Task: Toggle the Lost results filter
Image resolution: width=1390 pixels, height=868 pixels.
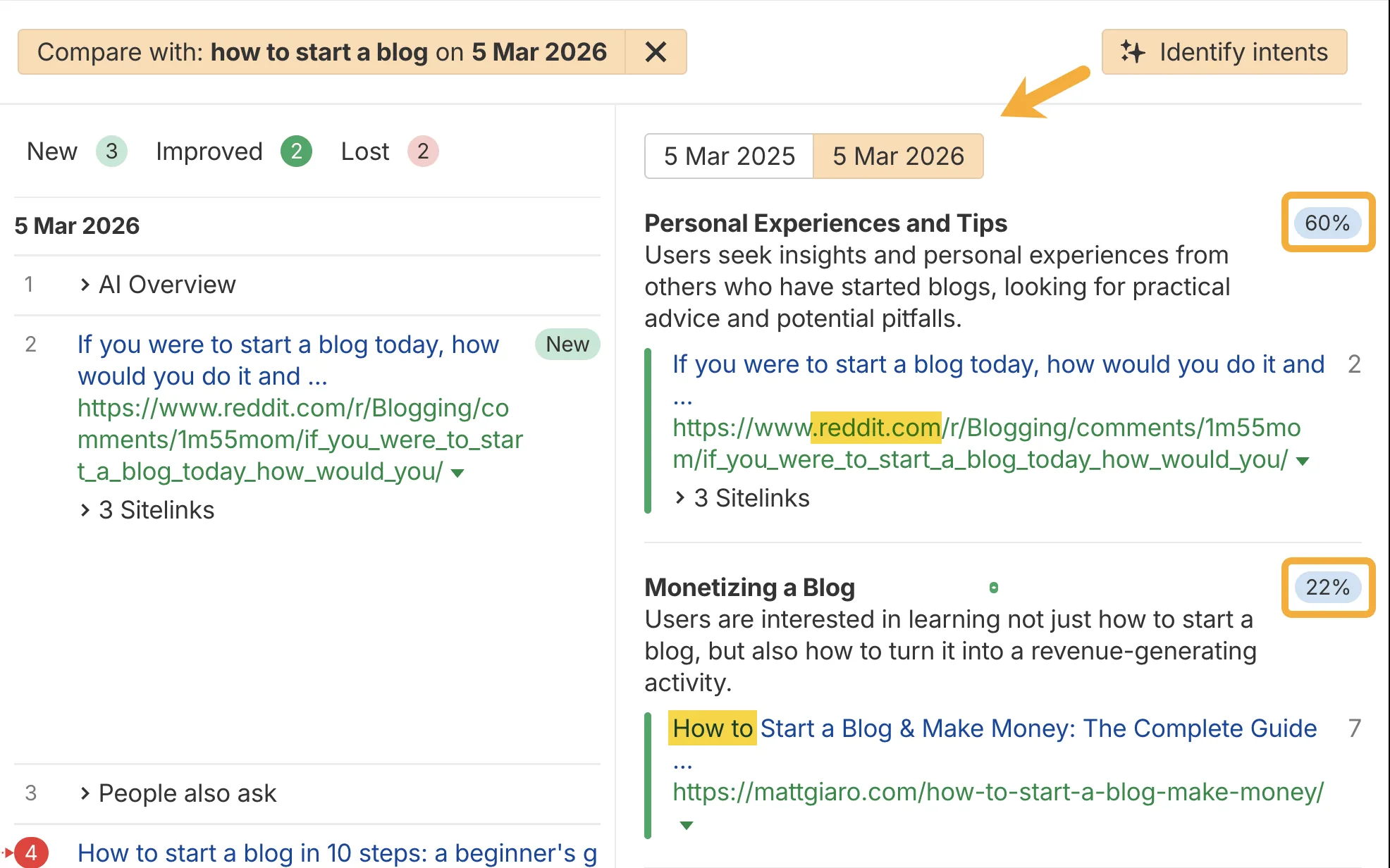Action: [365, 151]
